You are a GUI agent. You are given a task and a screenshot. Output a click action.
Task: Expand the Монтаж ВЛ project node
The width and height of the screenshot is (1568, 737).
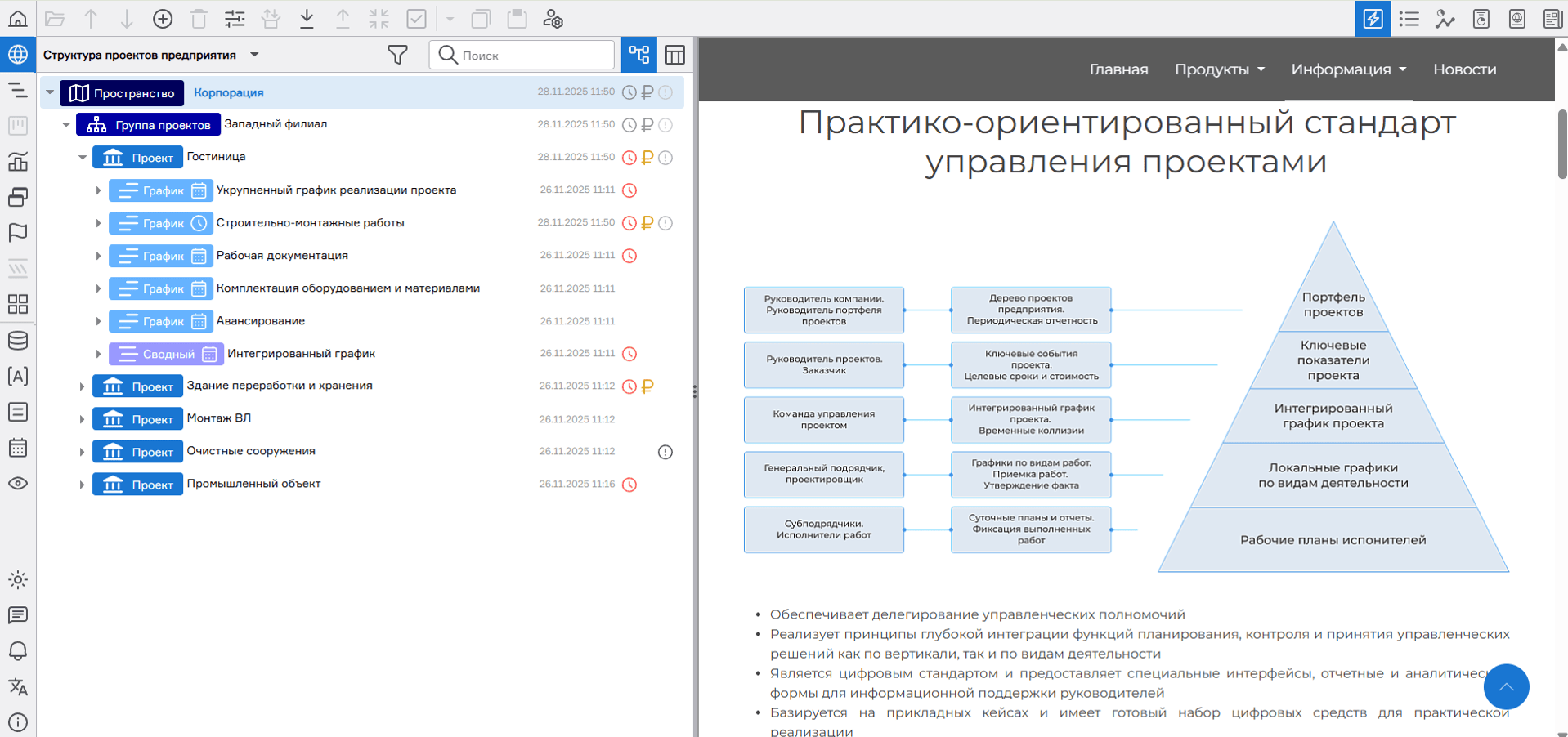[x=81, y=418]
